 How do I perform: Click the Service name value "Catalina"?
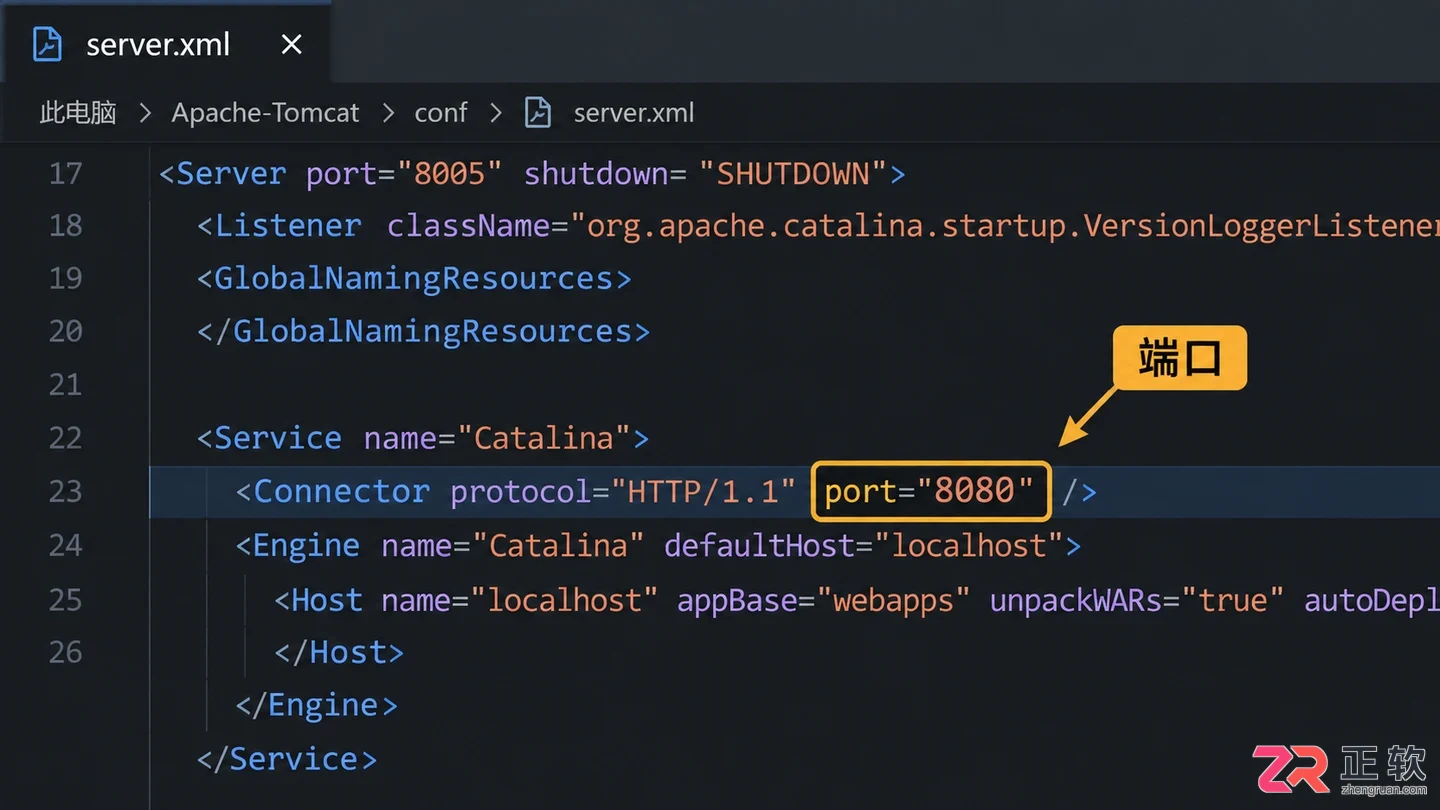[543, 438]
